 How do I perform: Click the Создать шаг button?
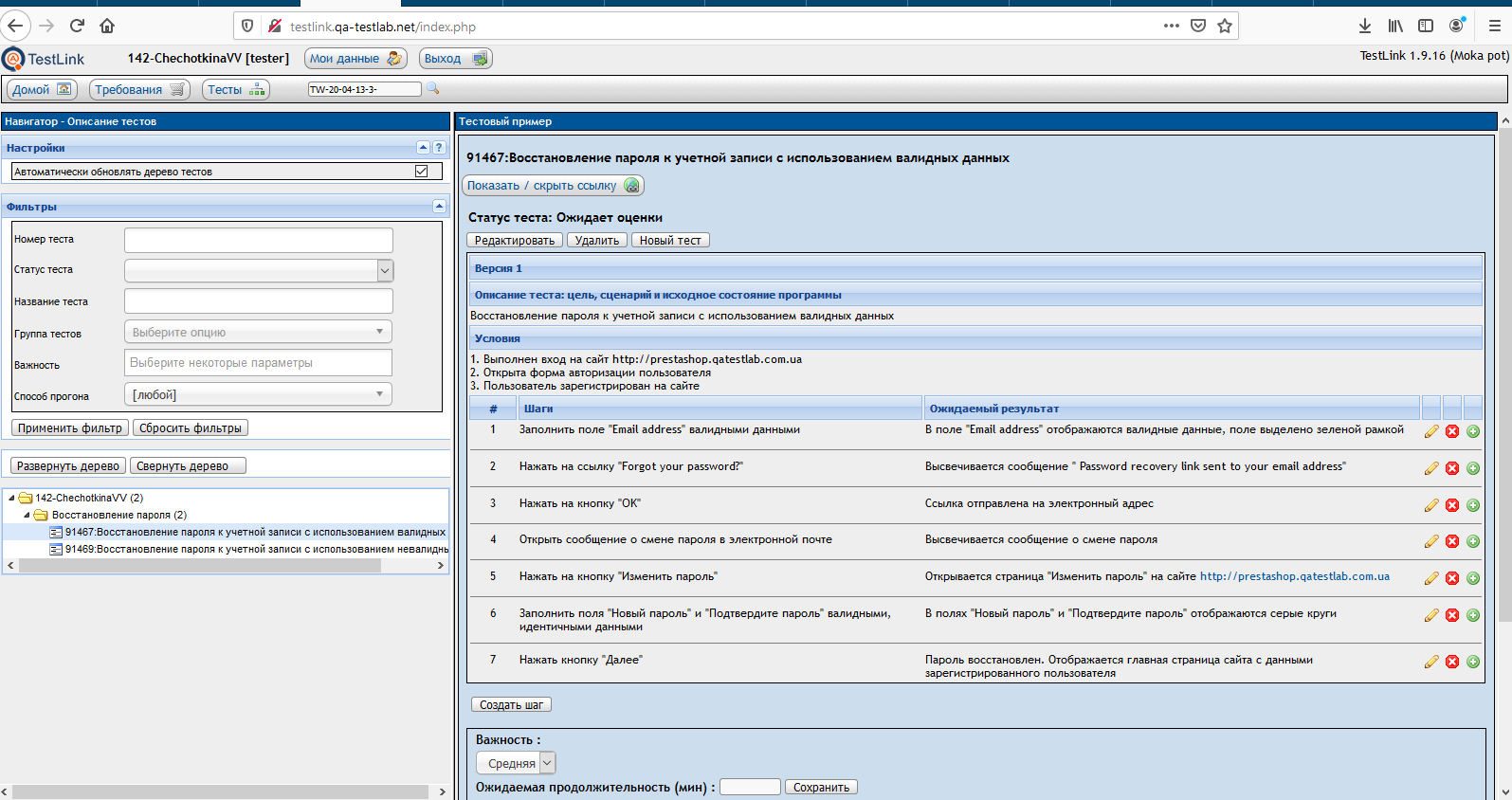tap(511, 705)
